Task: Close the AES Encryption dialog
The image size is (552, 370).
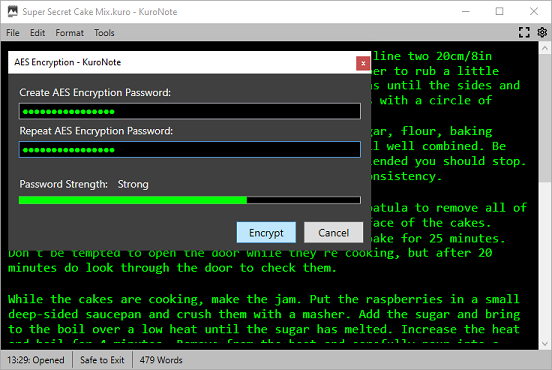Action: (363, 63)
